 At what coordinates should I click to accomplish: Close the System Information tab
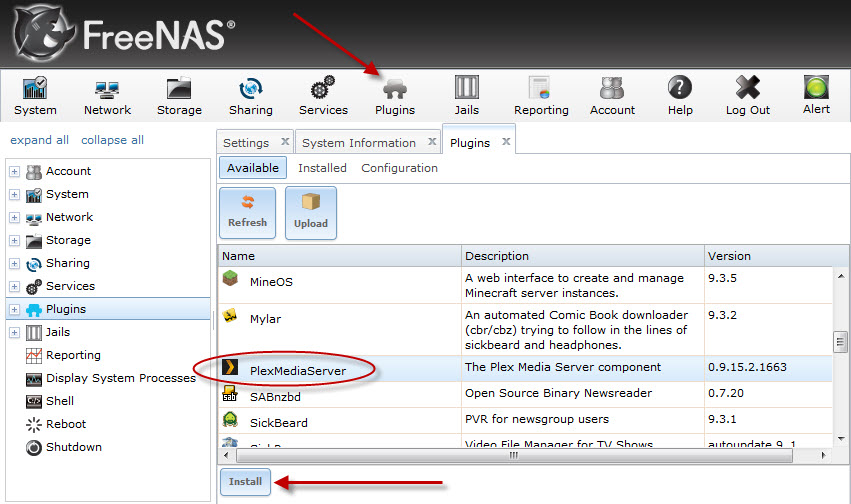432,142
